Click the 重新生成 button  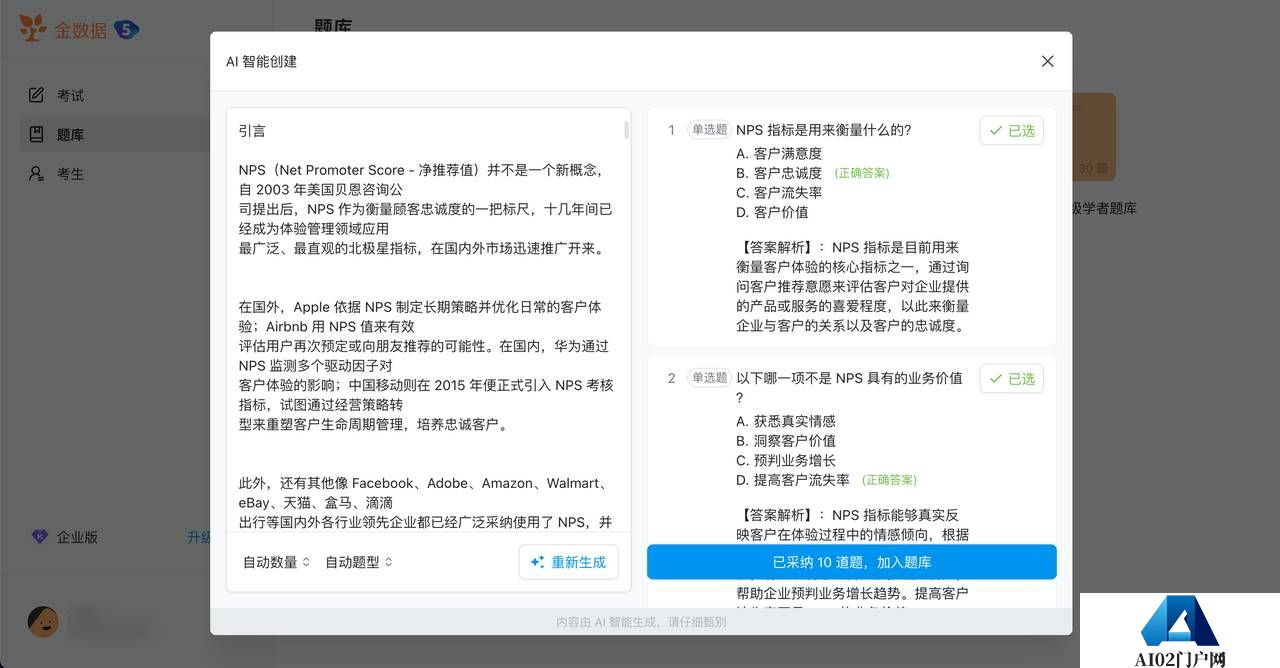(568, 562)
